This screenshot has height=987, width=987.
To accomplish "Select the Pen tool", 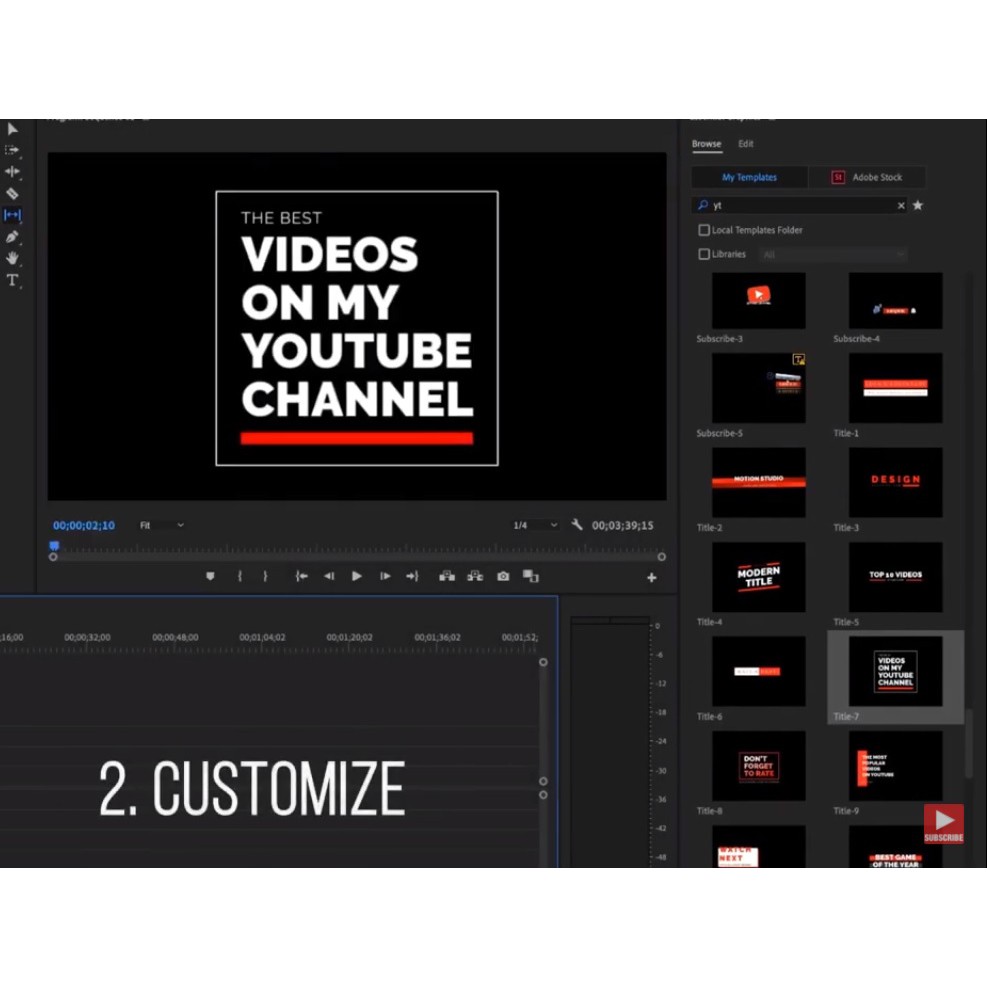I will (12, 237).
